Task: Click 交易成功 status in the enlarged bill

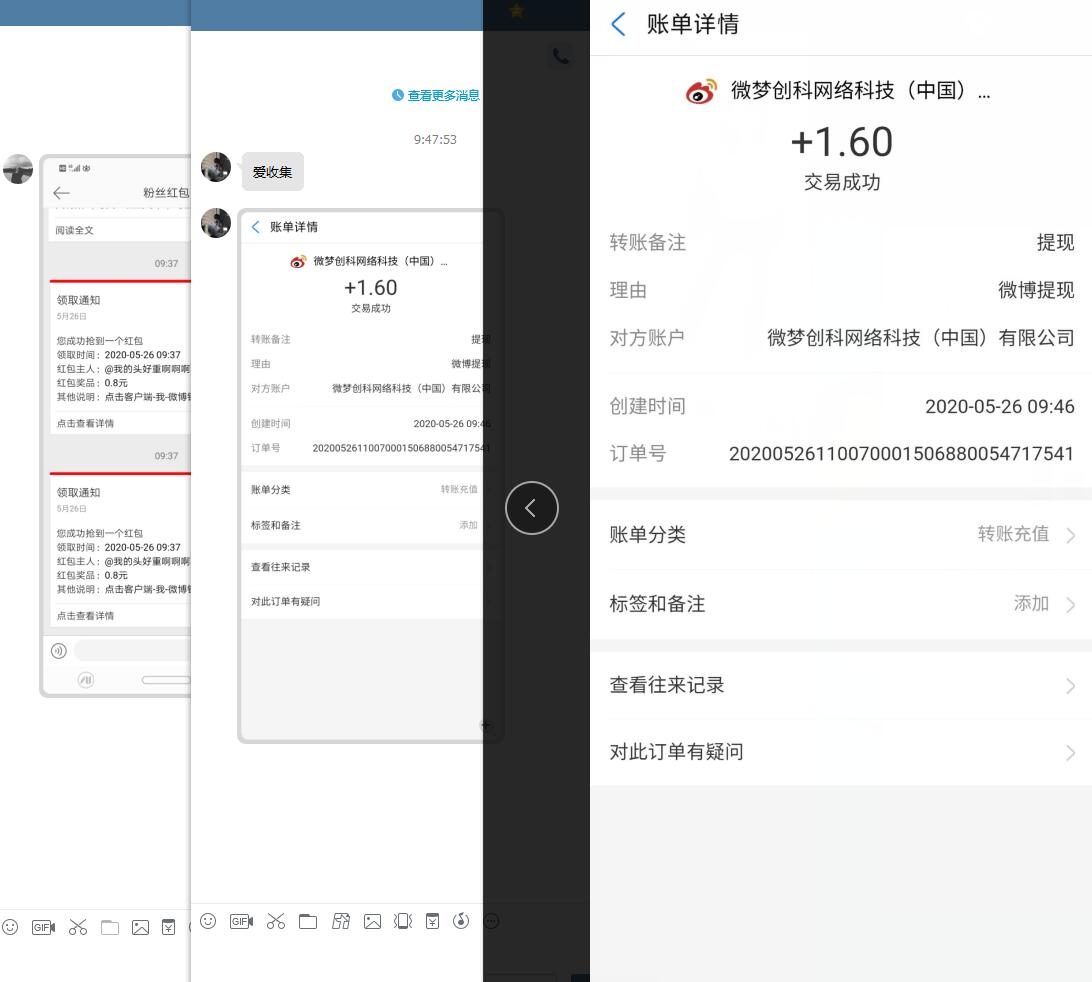Action: tap(842, 182)
